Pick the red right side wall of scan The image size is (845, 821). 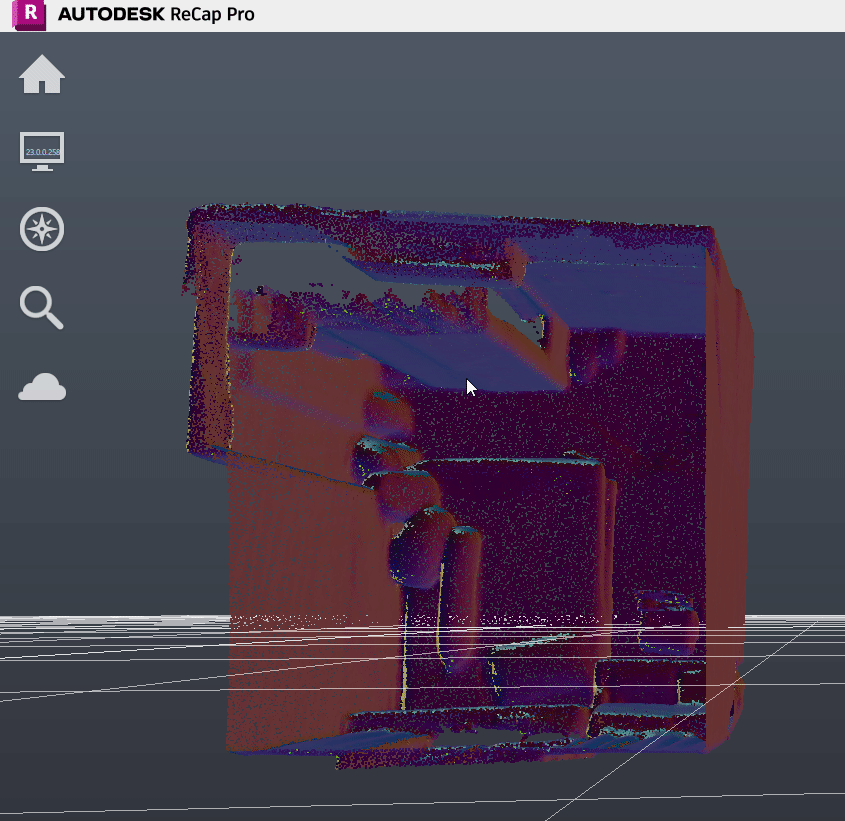tap(725, 450)
